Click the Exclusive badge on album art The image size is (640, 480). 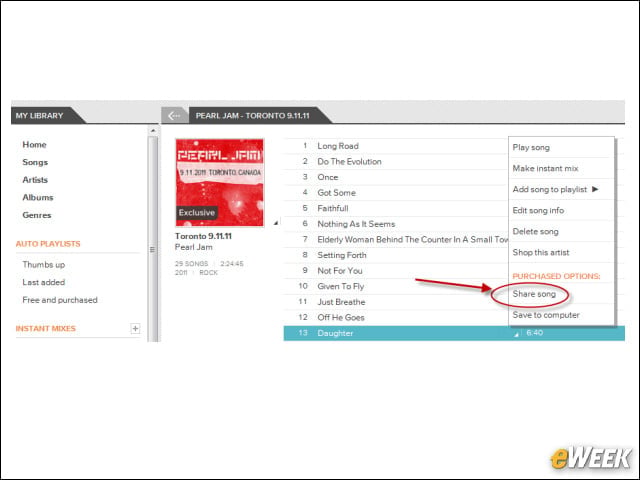click(x=196, y=213)
